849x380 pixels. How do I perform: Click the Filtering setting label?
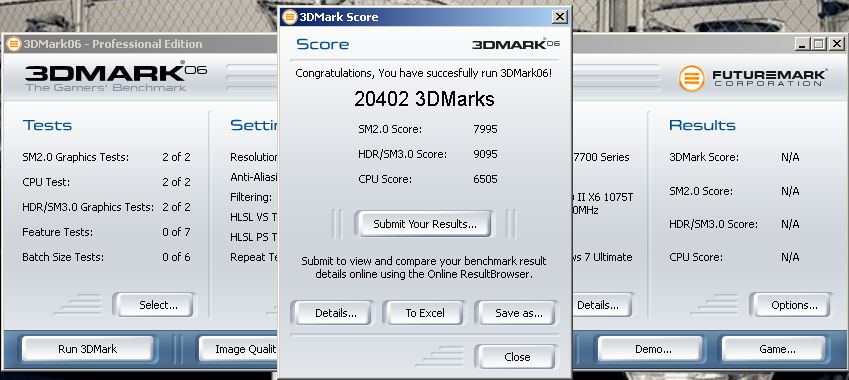pos(251,198)
